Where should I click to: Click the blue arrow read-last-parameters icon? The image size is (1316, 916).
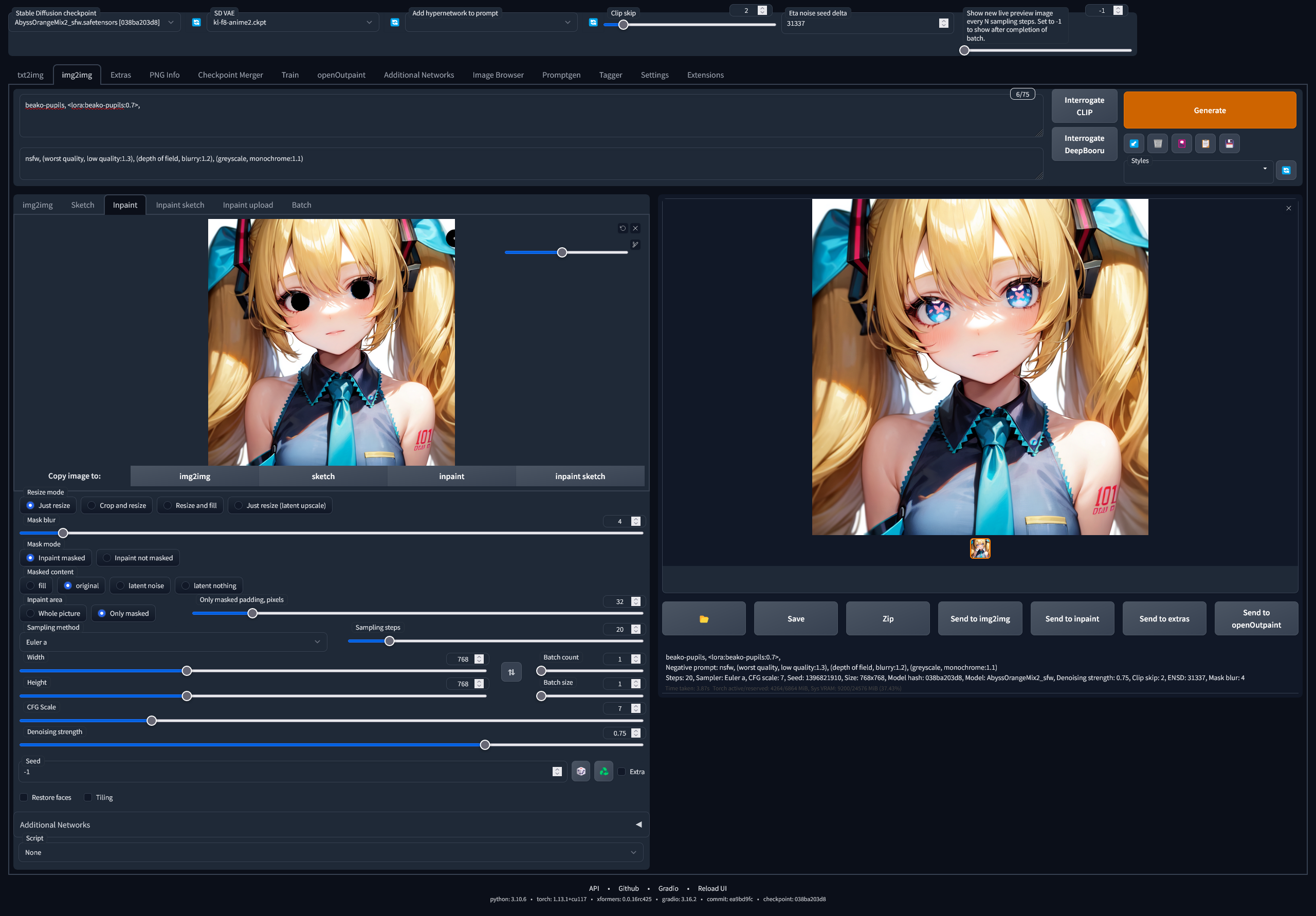click(1134, 143)
